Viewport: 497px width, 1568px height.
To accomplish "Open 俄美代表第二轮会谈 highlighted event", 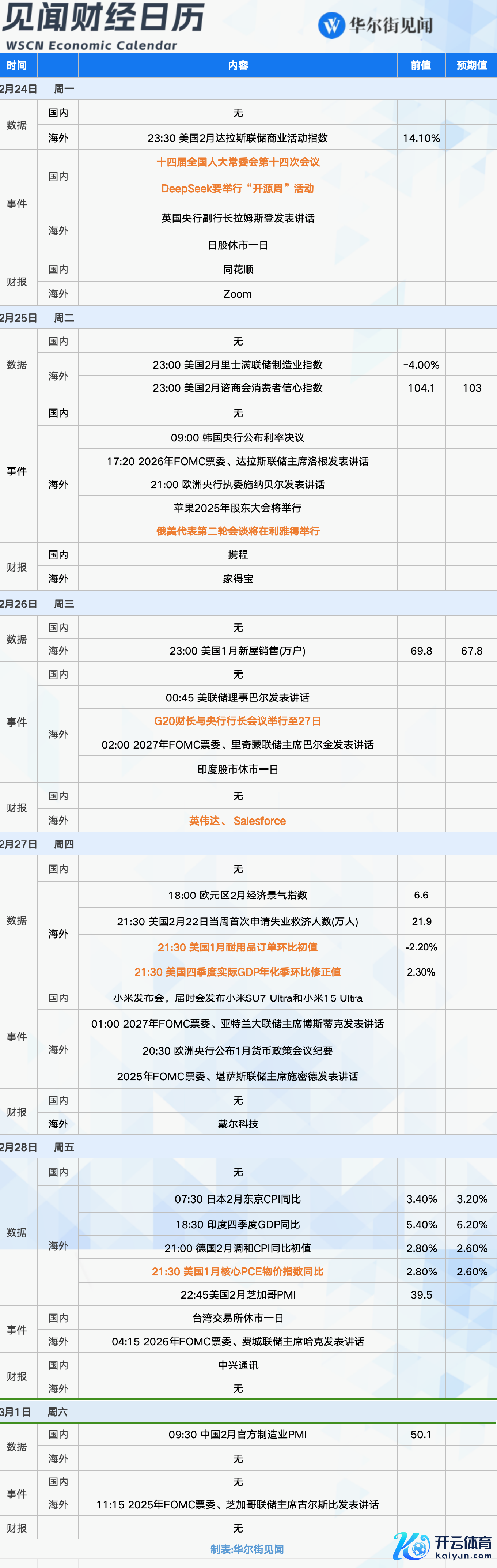I will [x=238, y=531].
